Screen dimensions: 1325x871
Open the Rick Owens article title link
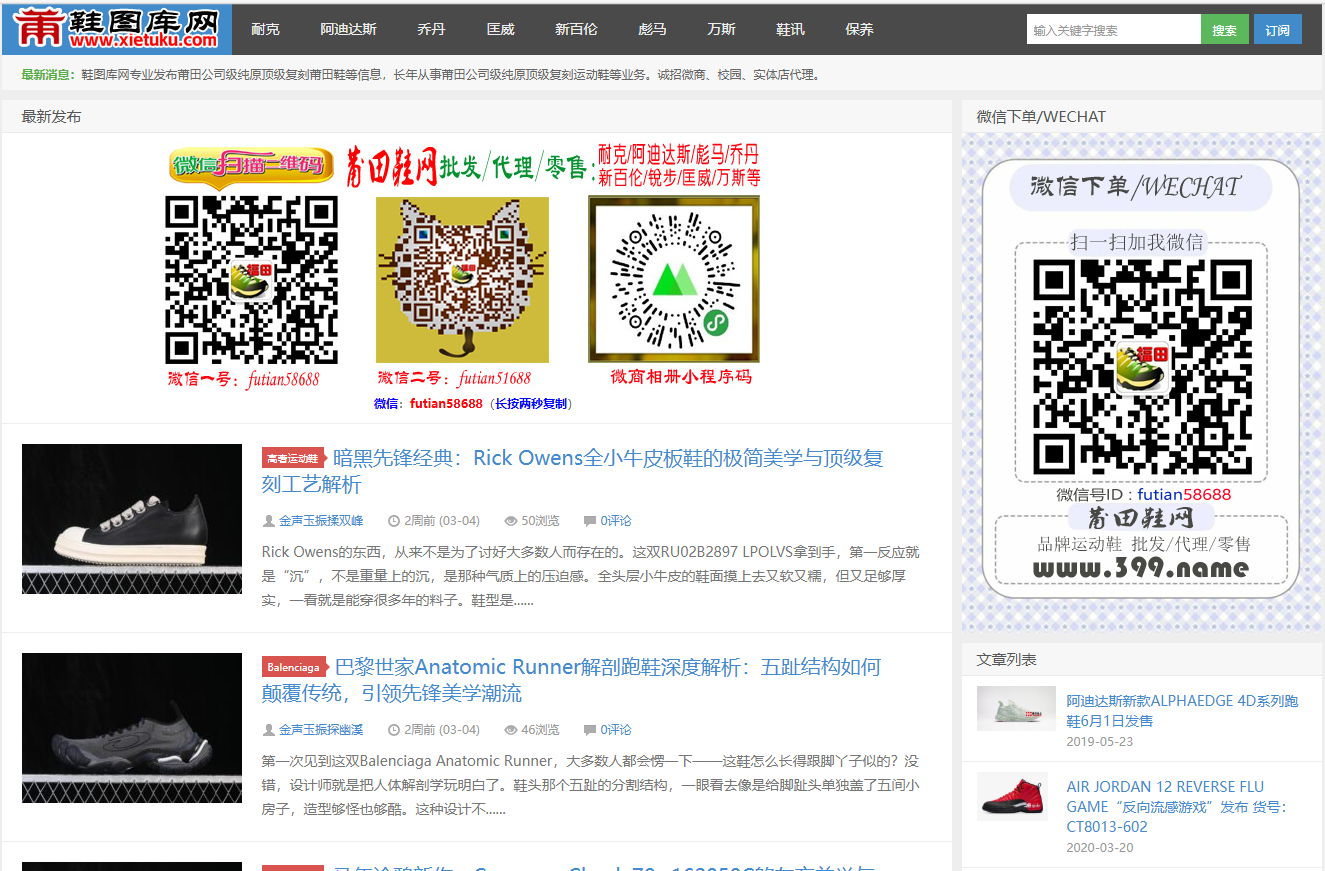point(608,459)
